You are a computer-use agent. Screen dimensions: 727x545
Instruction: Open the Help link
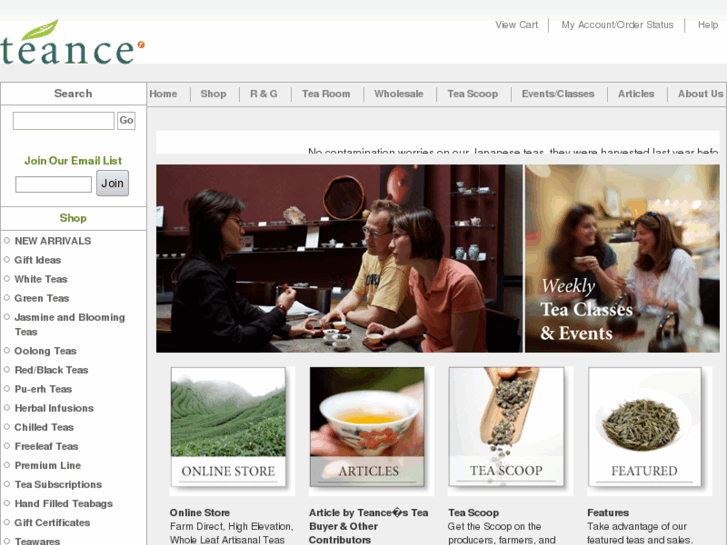point(708,25)
